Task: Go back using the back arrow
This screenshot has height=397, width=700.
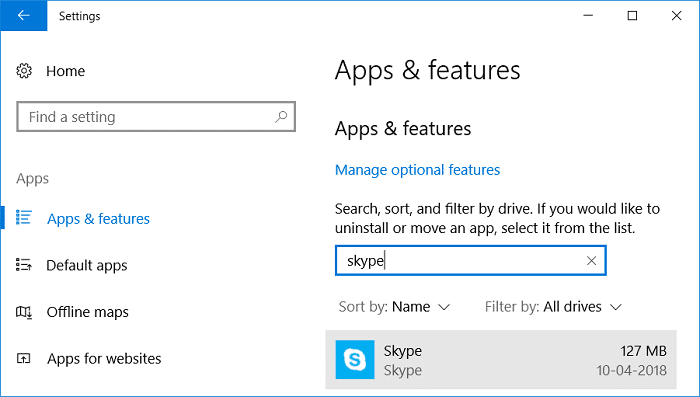Action: 24,16
